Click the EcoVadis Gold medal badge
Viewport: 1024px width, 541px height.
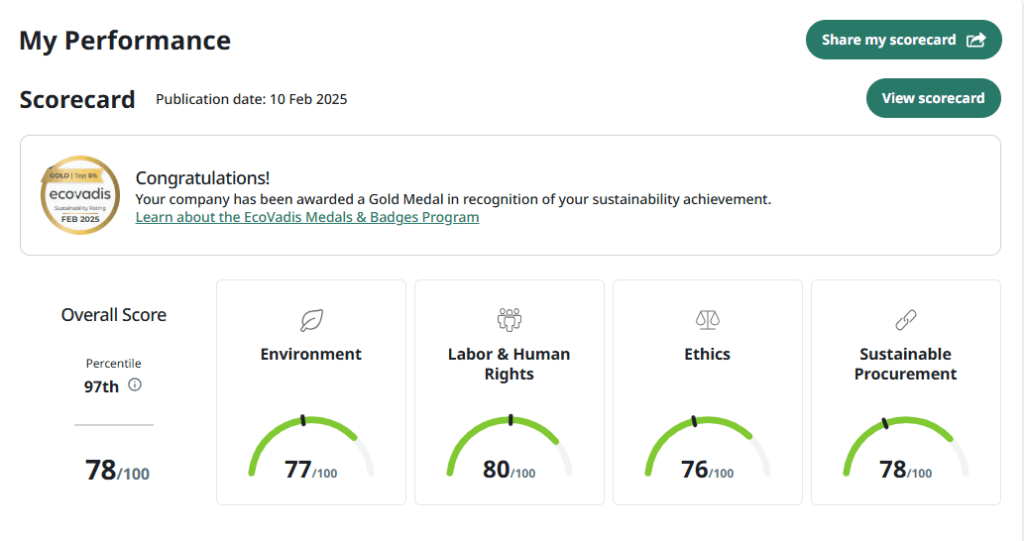(x=80, y=195)
